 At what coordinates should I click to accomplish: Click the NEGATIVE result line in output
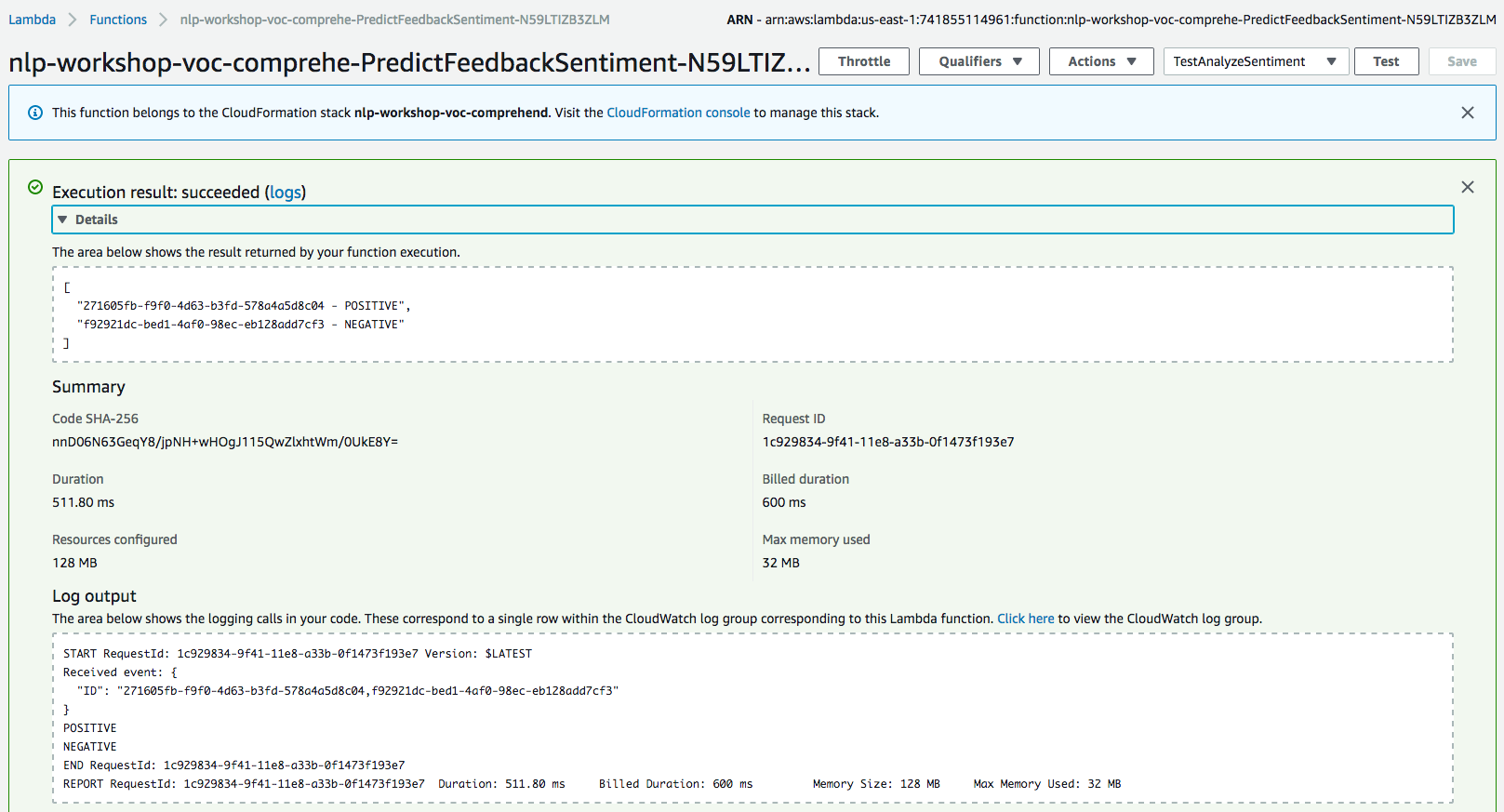pyautogui.click(x=241, y=325)
